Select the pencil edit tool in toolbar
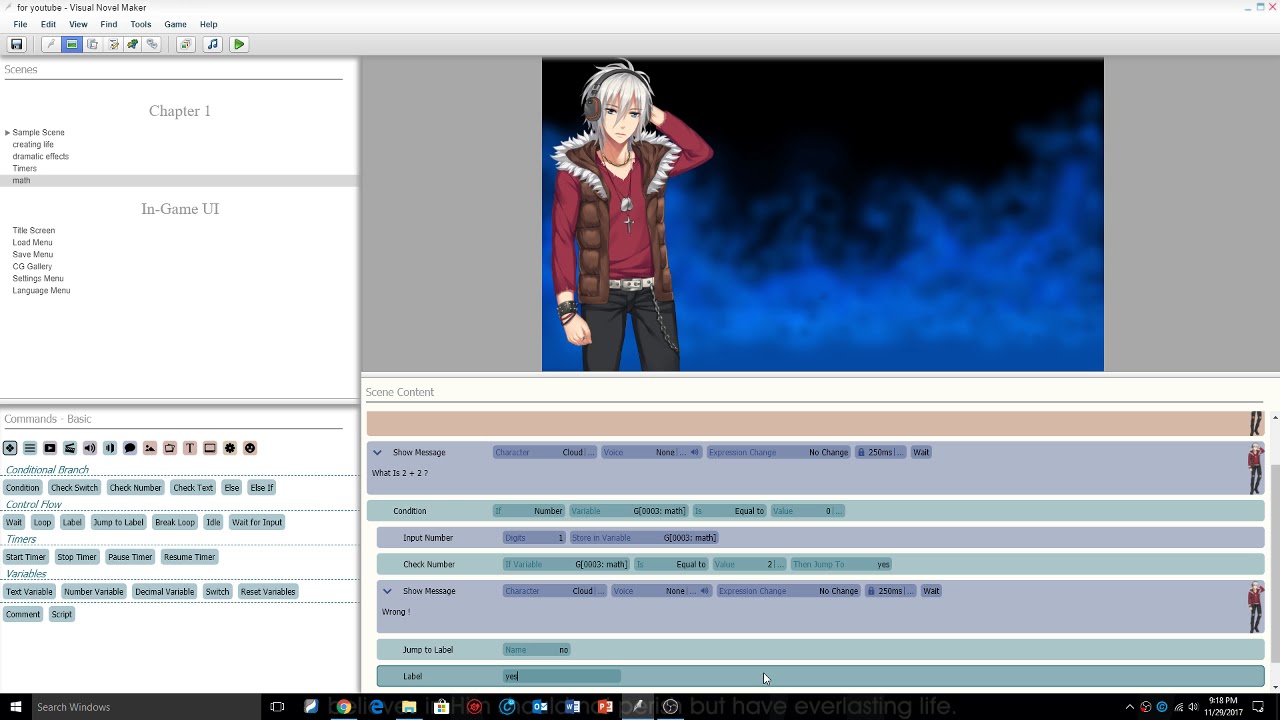The height and width of the screenshot is (720, 1280). [51, 44]
